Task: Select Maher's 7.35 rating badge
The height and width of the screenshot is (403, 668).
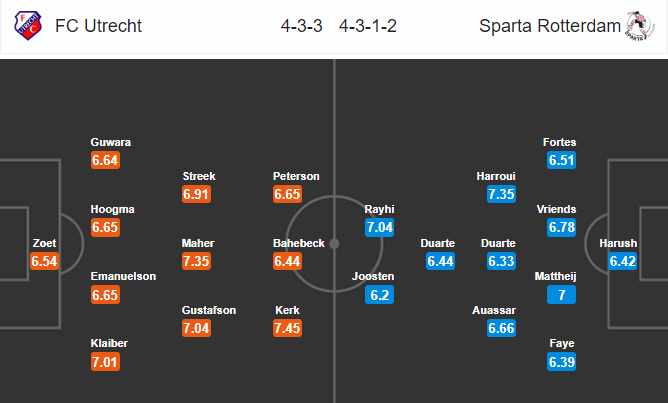Action: [x=196, y=261]
